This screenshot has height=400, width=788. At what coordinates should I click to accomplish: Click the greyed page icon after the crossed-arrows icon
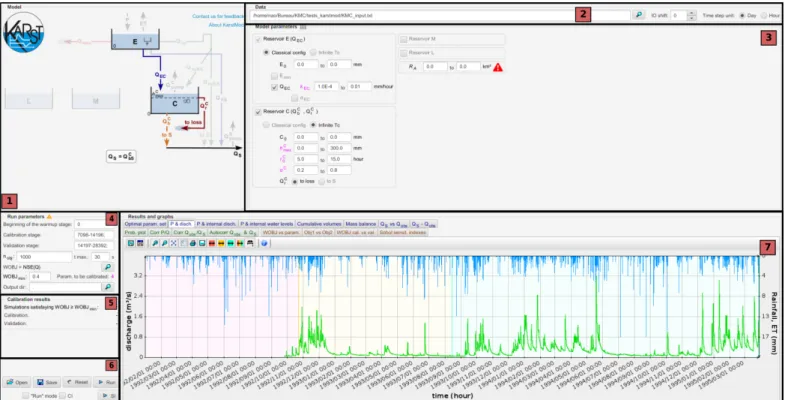183,243
